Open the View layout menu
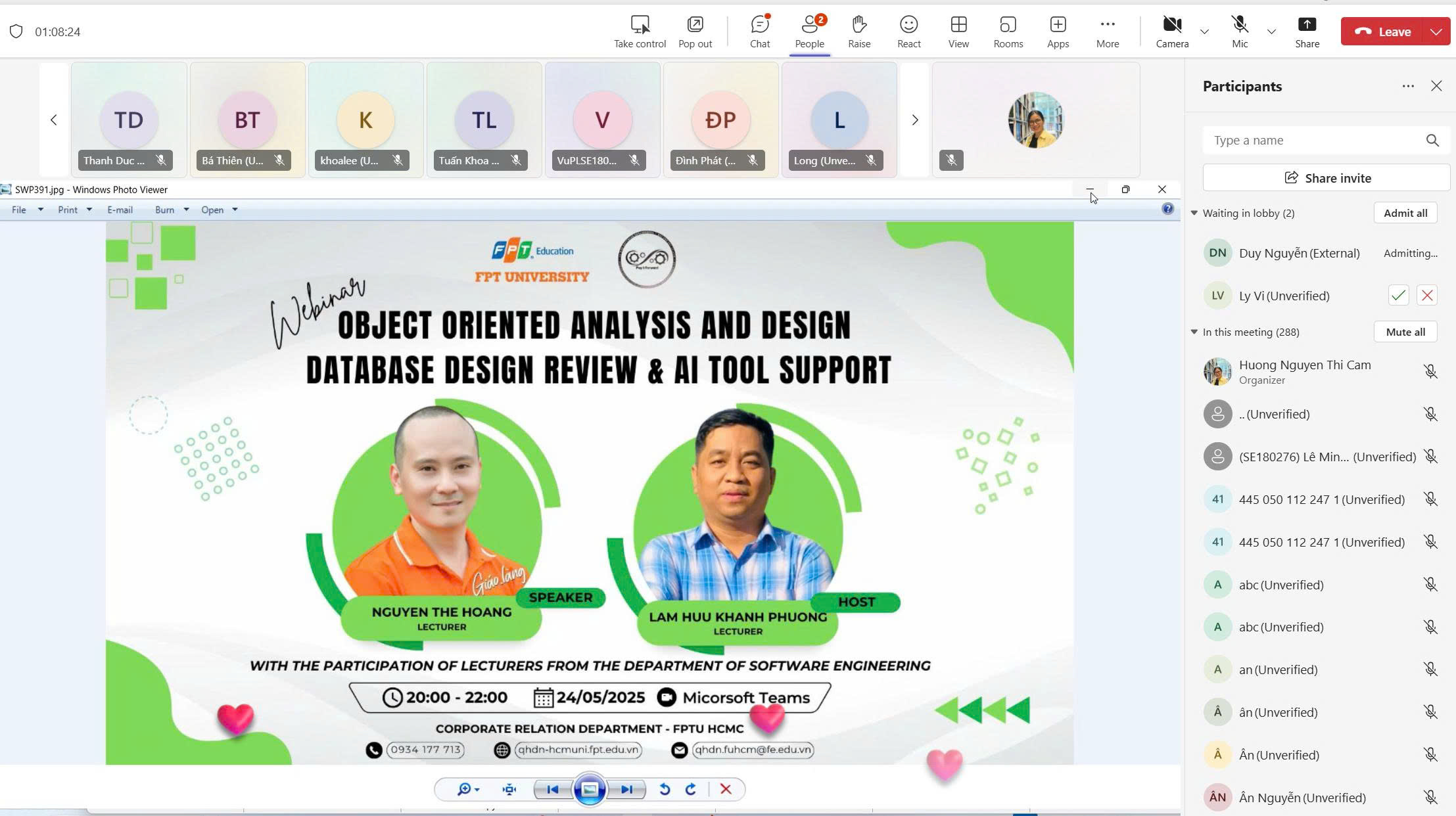Screen dimensions: 1456x816 958,31
